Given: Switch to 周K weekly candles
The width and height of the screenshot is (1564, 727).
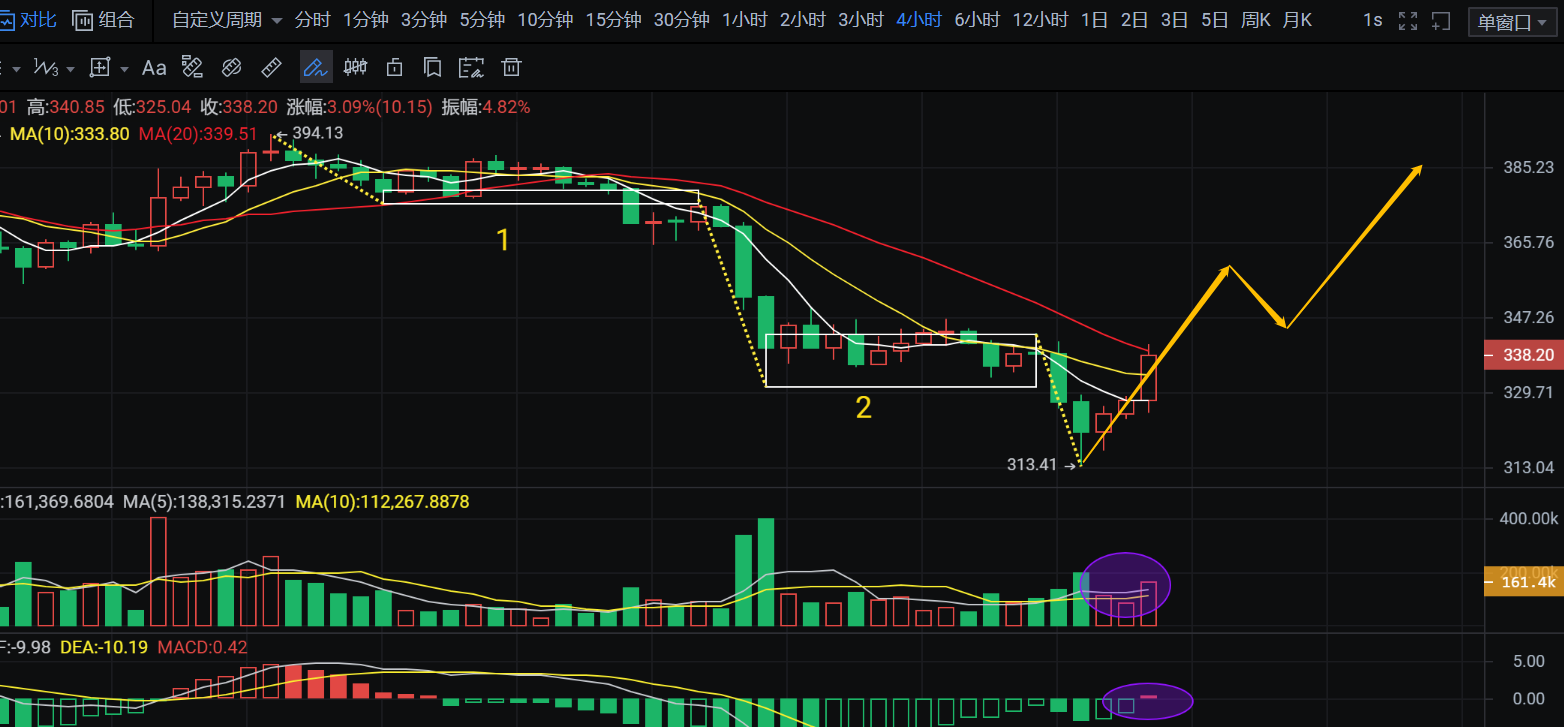Looking at the screenshot, I should [x=1255, y=20].
